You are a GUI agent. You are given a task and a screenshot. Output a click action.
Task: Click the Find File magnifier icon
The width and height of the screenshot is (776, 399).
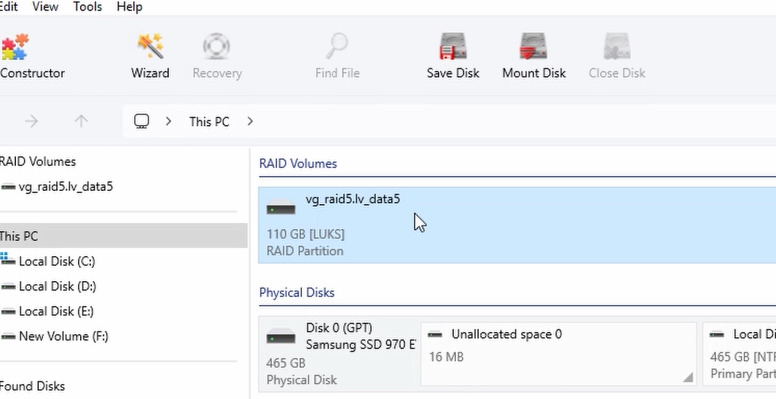(337, 47)
